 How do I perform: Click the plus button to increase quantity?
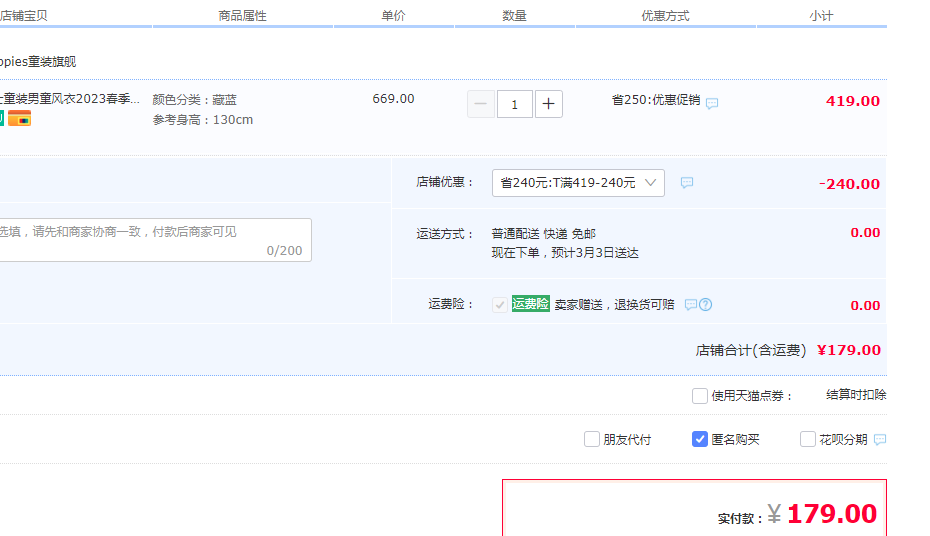pyautogui.click(x=549, y=104)
